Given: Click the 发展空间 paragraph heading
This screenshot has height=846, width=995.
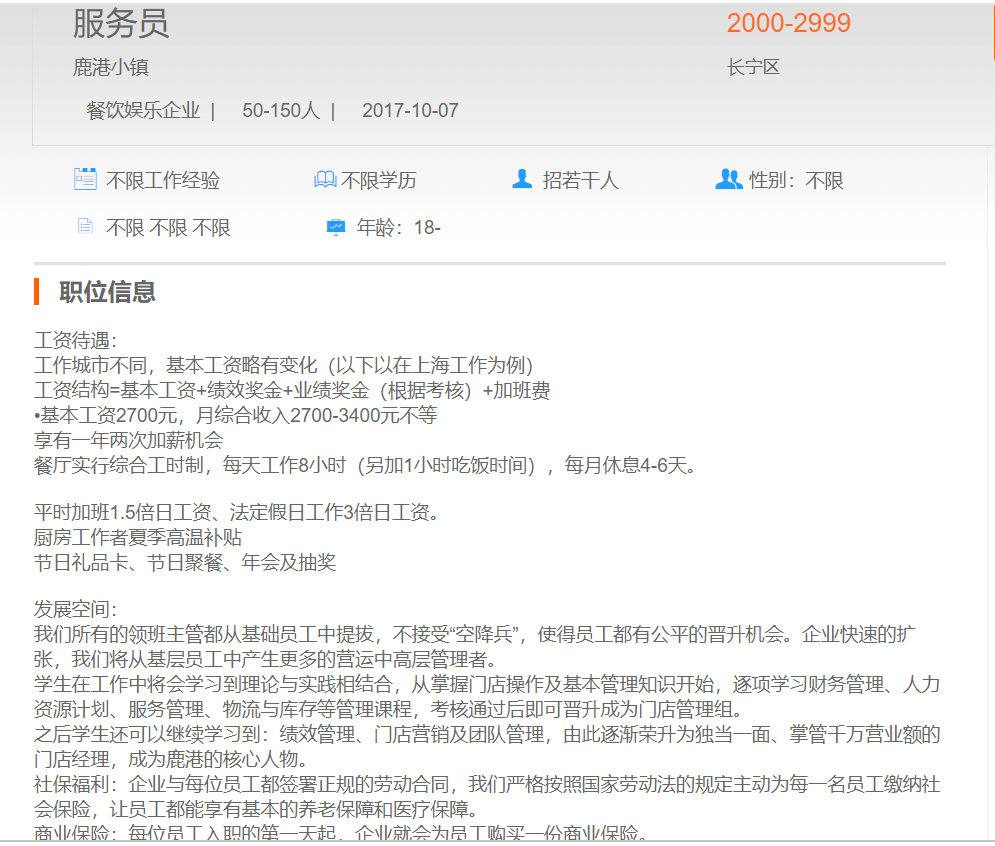Looking at the screenshot, I should pos(76,609).
